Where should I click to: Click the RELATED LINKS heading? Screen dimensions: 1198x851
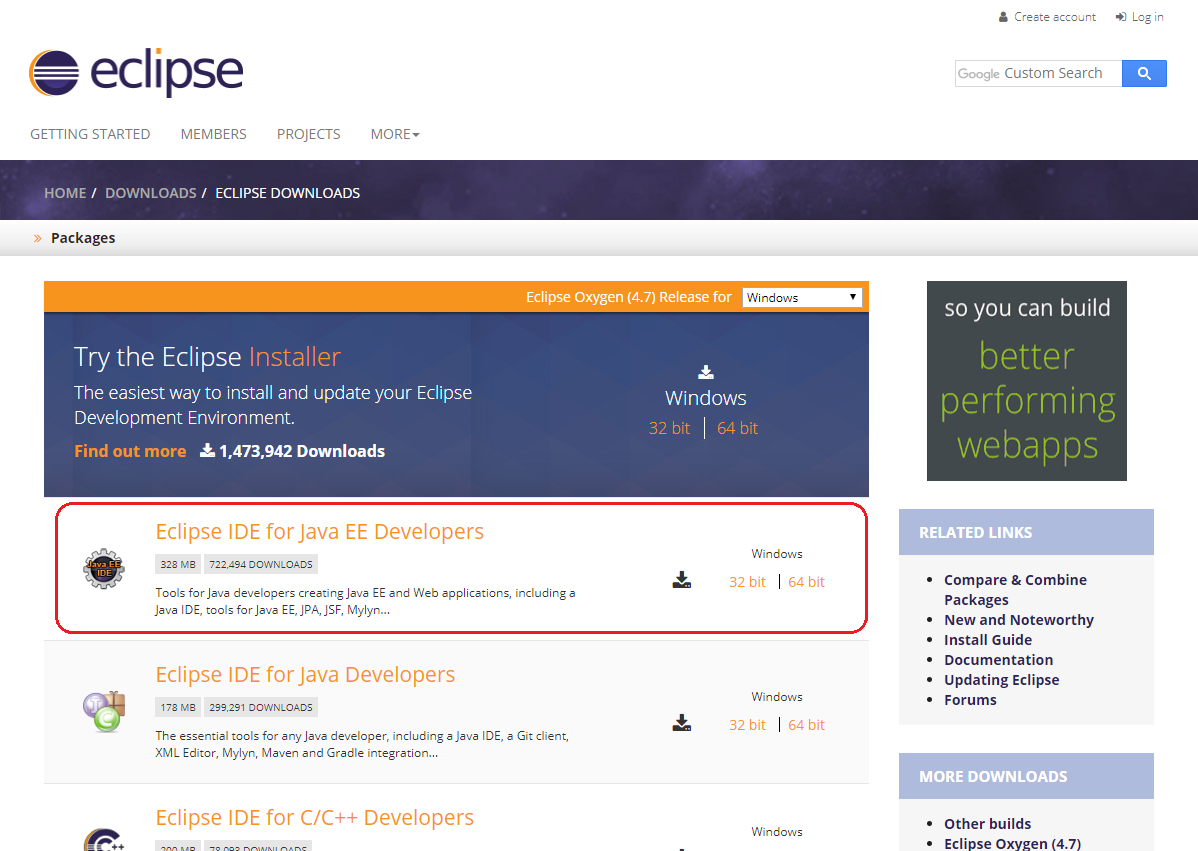[976, 532]
